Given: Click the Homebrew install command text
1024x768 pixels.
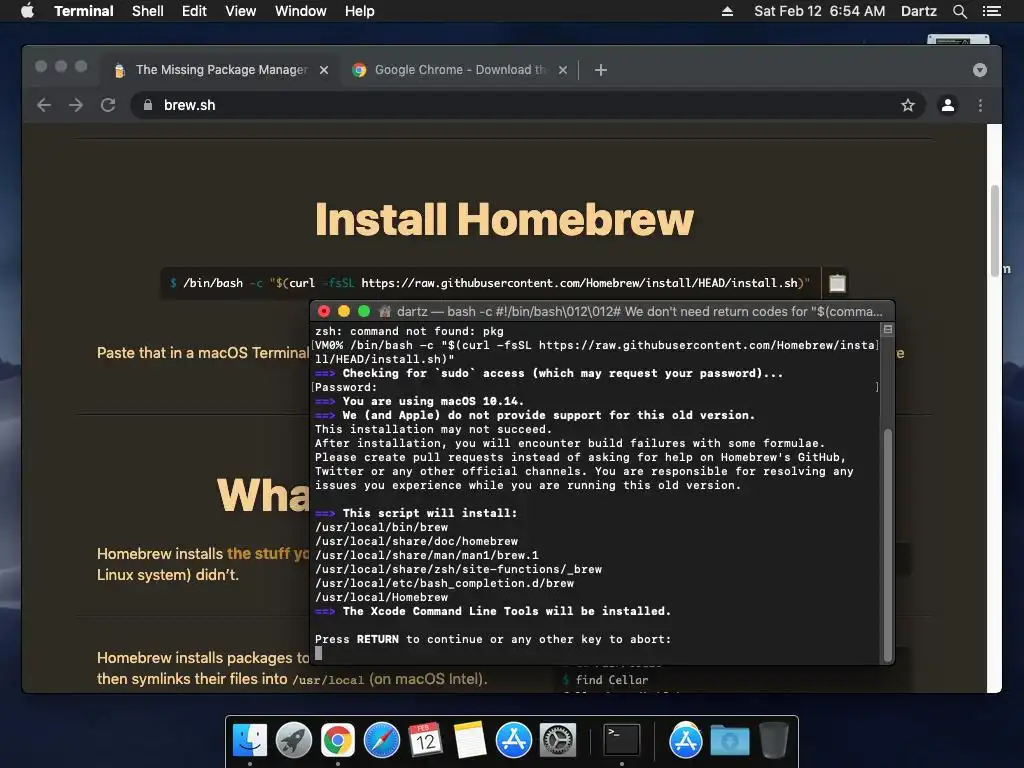Looking at the screenshot, I should [x=490, y=283].
